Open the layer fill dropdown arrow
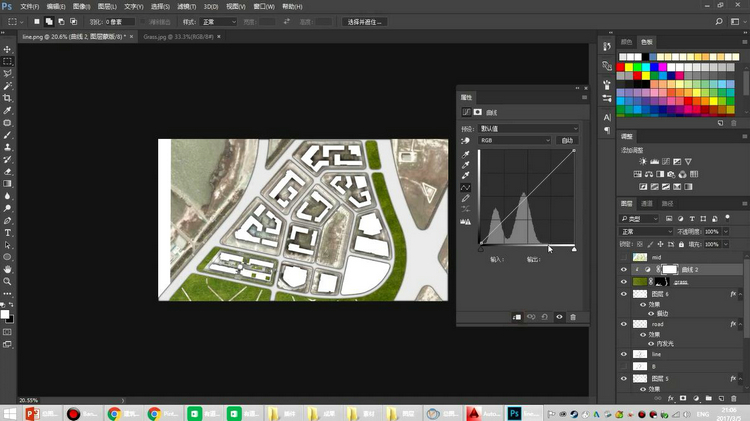This screenshot has height=421, width=750. pos(726,244)
